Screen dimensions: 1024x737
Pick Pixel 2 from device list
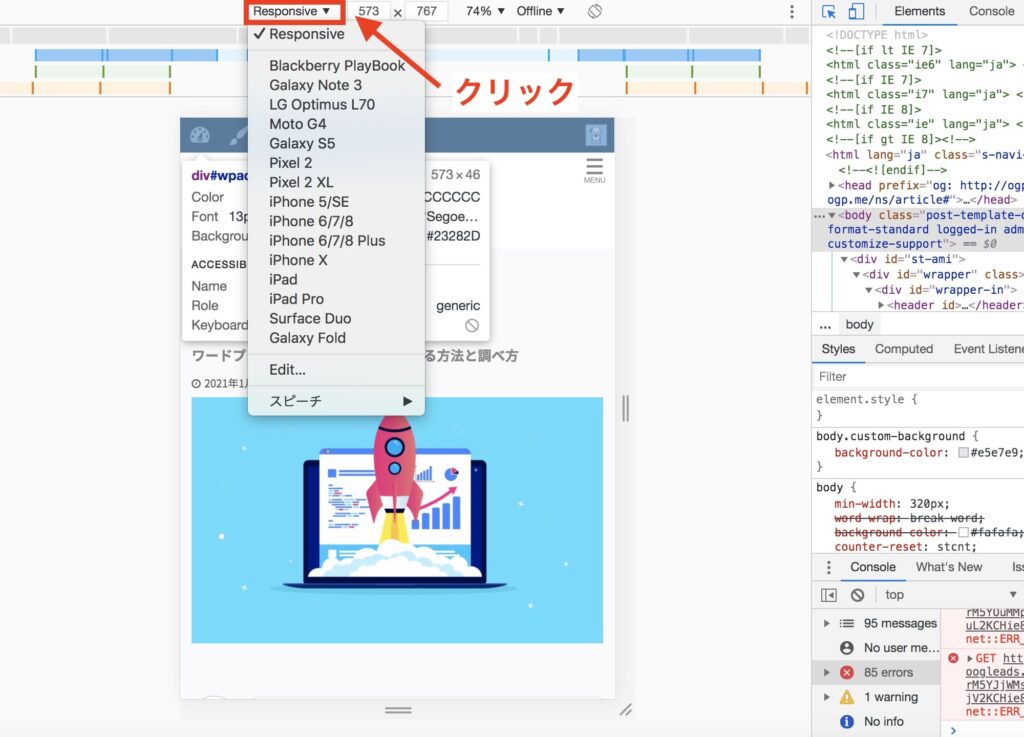coord(336,163)
